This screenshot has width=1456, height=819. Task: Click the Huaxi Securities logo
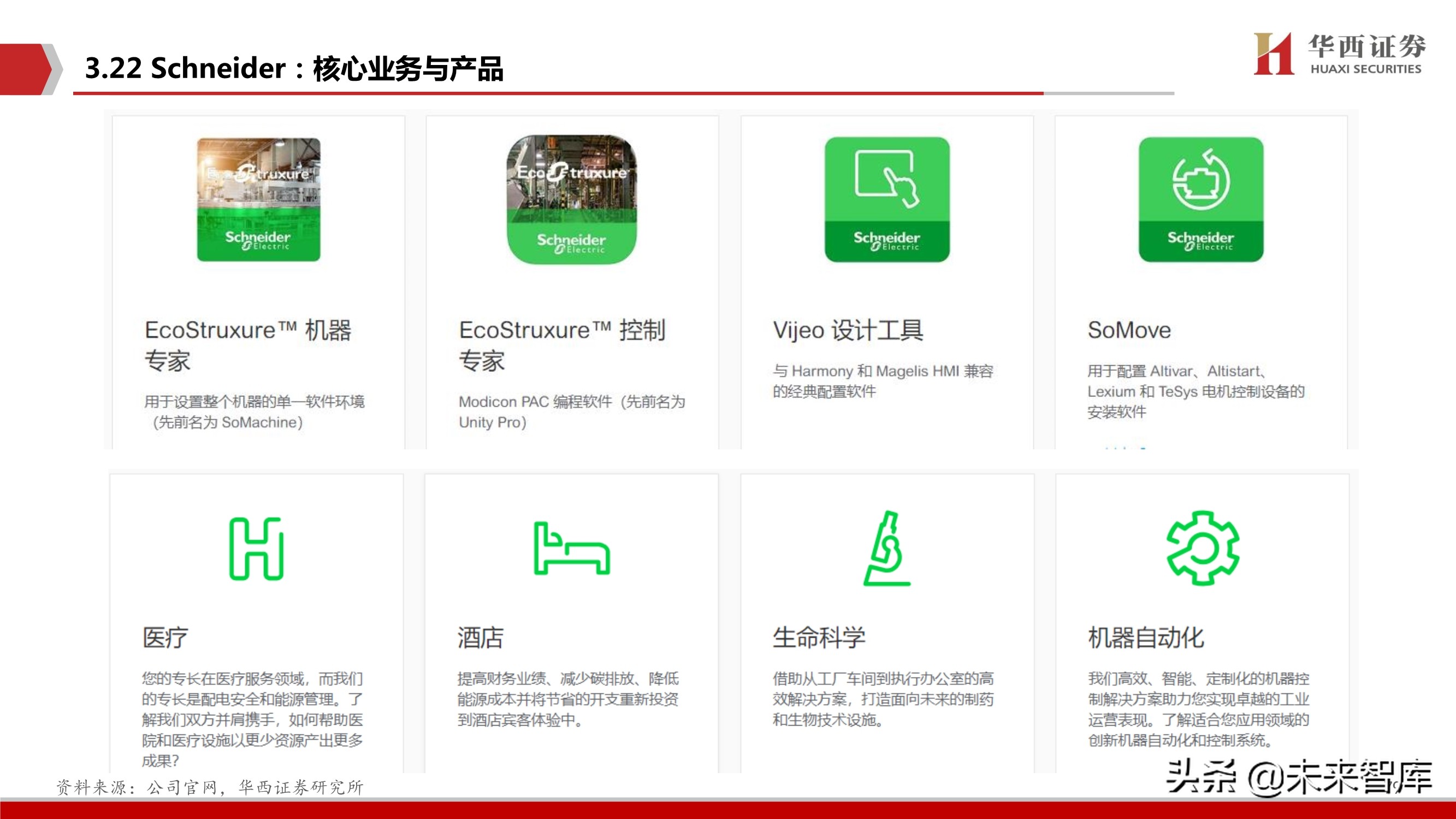pos(1340,54)
